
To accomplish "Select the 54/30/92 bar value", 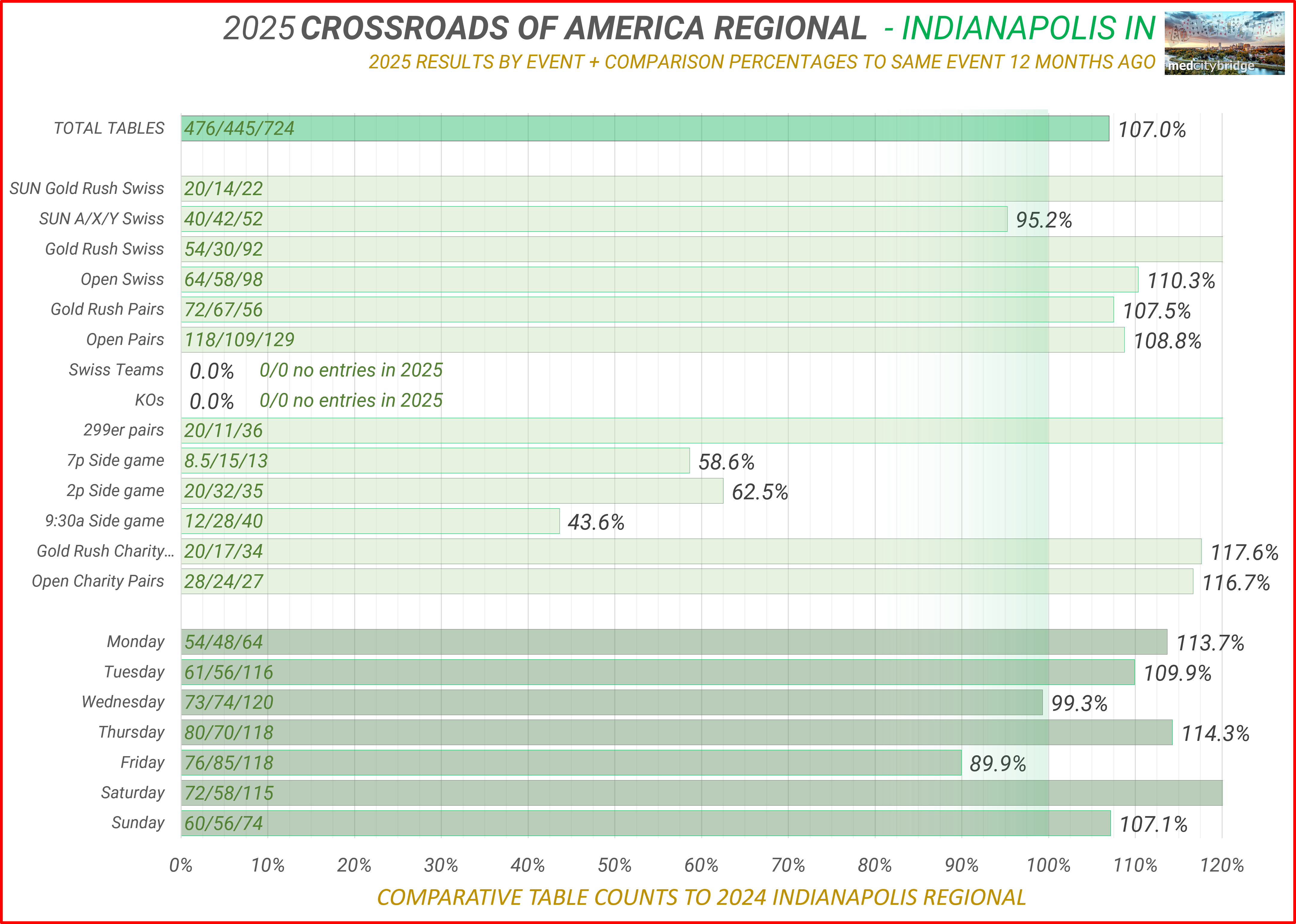I will tap(224, 249).
